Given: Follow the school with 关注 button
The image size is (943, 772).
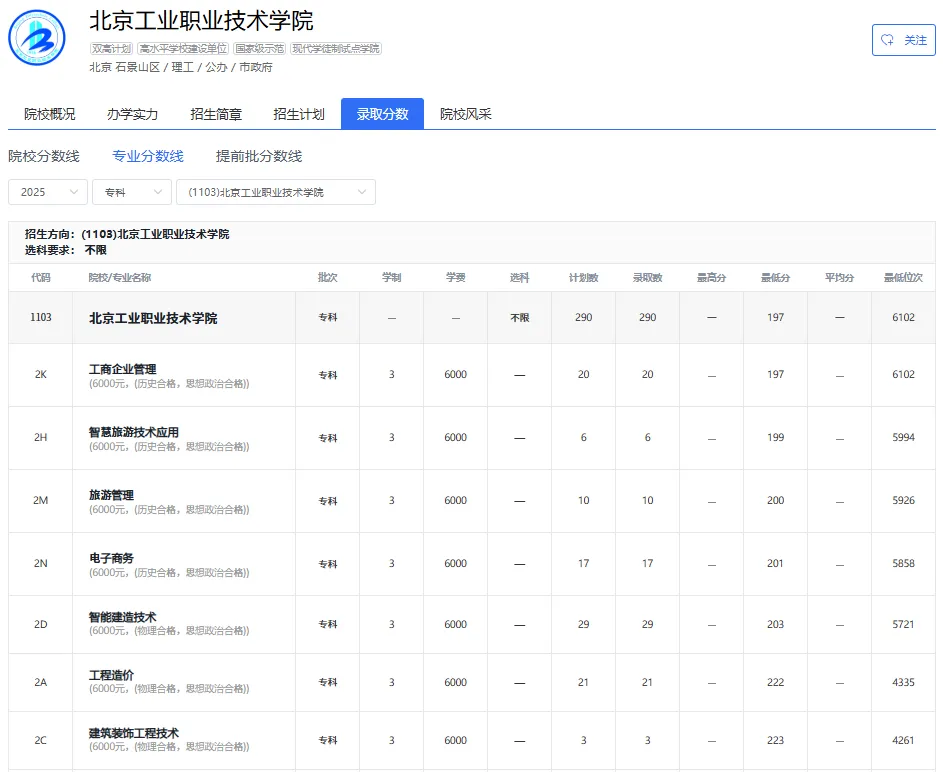Looking at the screenshot, I should [x=903, y=40].
